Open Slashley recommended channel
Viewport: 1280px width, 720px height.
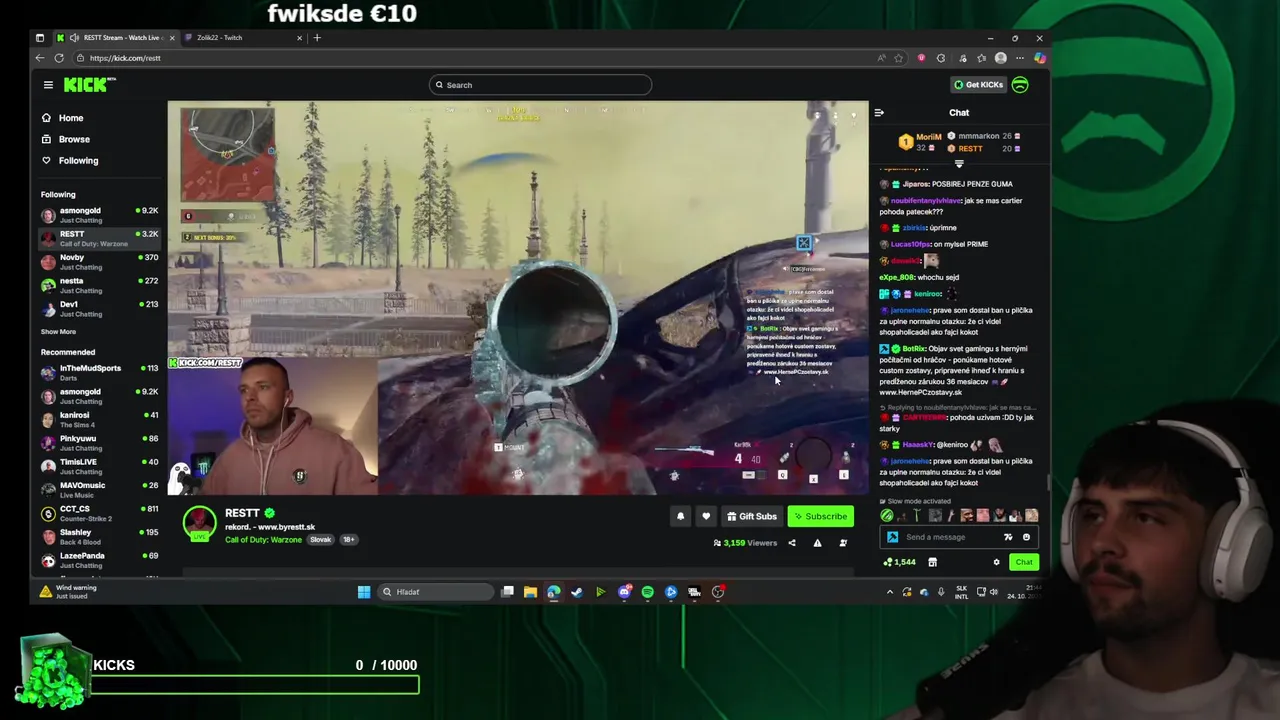pyautogui.click(x=99, y=536)
